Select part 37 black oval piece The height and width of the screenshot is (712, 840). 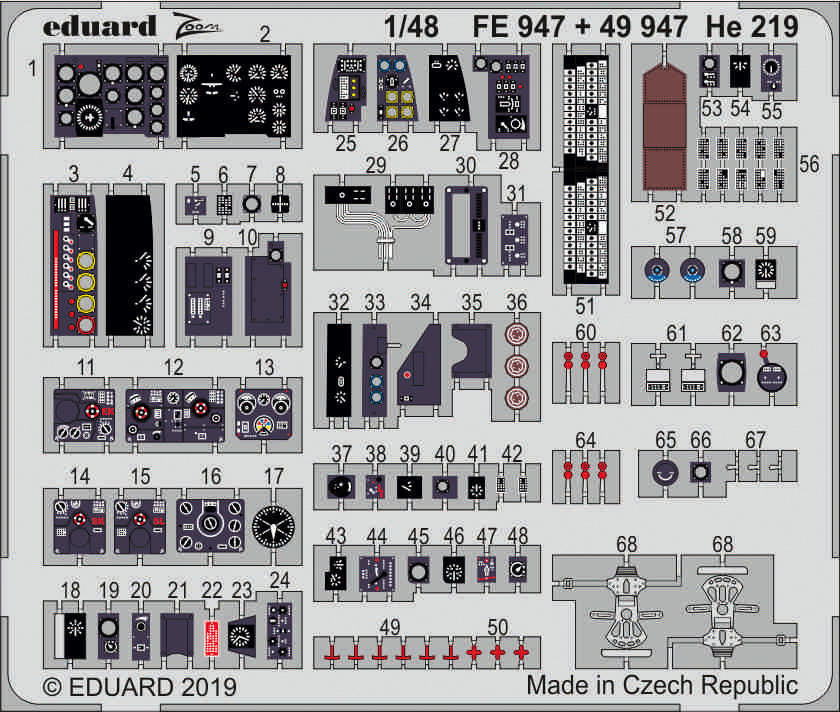pos(341,487)
